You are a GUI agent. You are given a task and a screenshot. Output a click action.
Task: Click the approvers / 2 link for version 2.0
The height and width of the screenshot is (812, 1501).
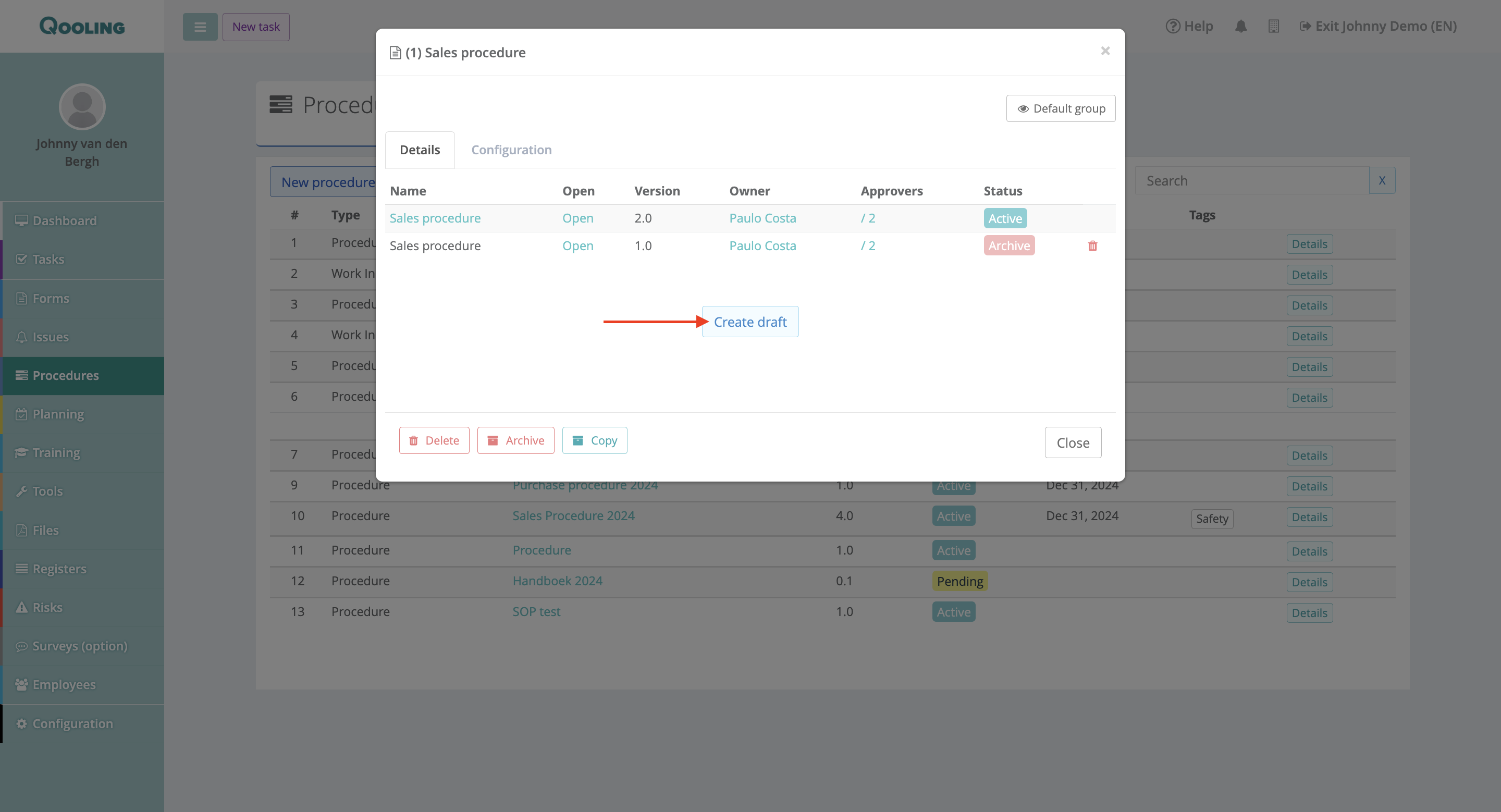(x=868, y=218)
